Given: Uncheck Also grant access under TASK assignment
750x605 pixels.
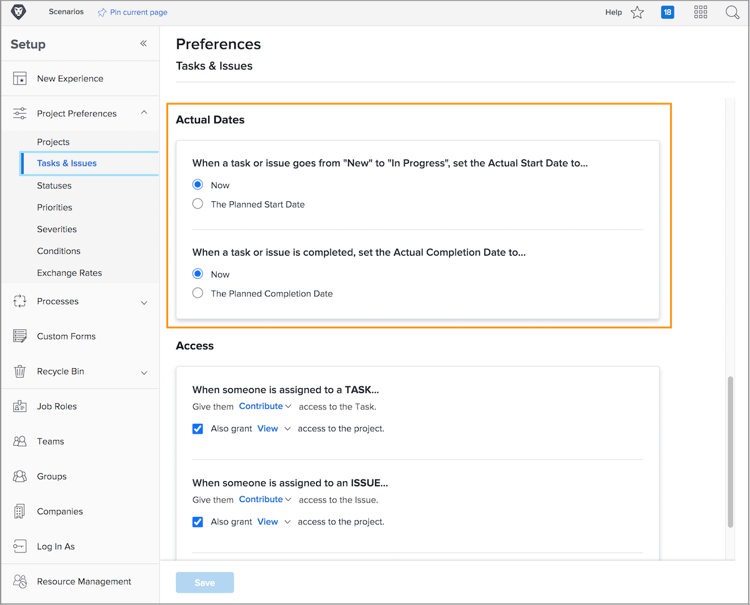Looking at the screenshot, I should click(x=198, y=428).
